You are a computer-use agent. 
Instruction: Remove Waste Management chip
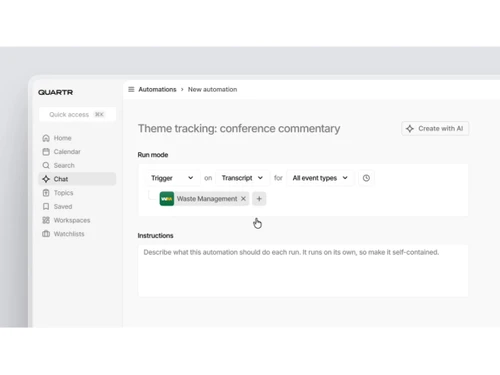click(x=244, y=199)
